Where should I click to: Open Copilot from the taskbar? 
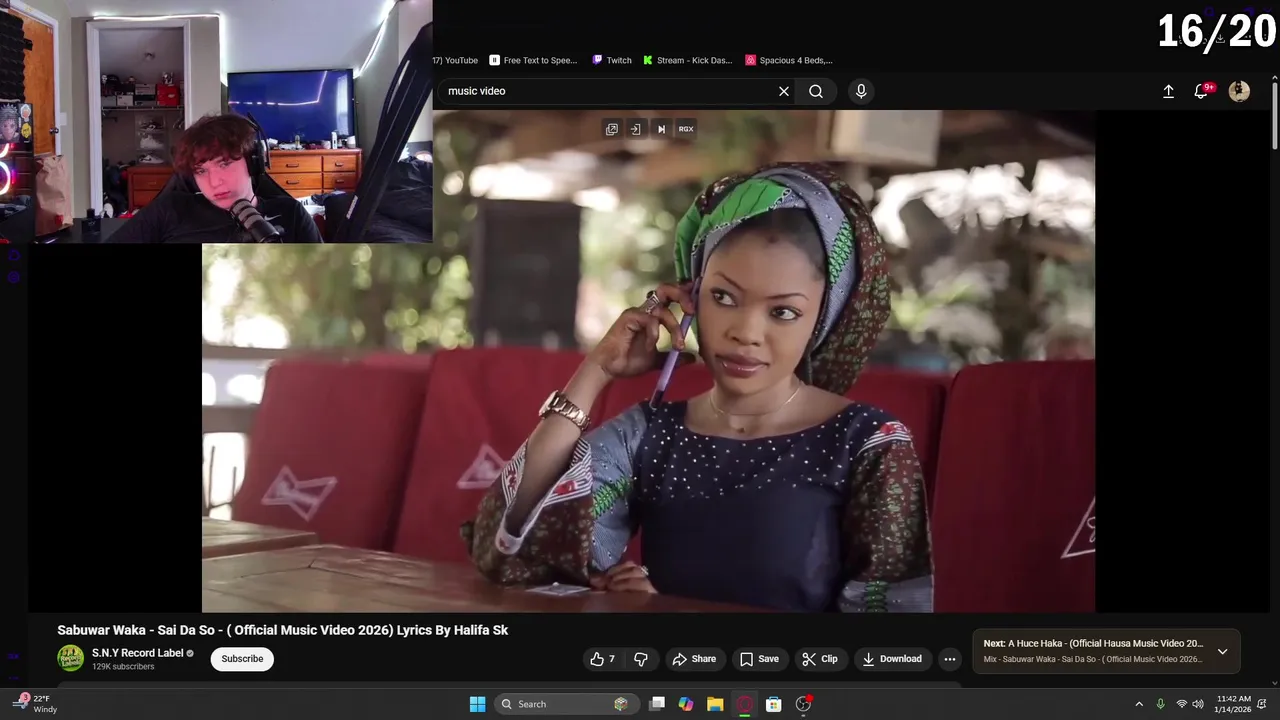tap(686, 704)
